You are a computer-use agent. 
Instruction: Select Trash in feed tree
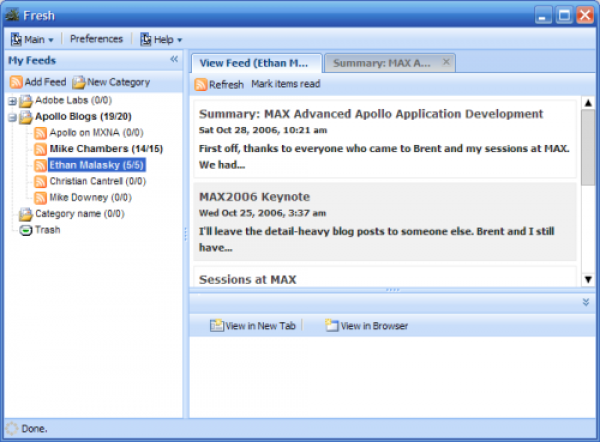click(x=47, y=230)
